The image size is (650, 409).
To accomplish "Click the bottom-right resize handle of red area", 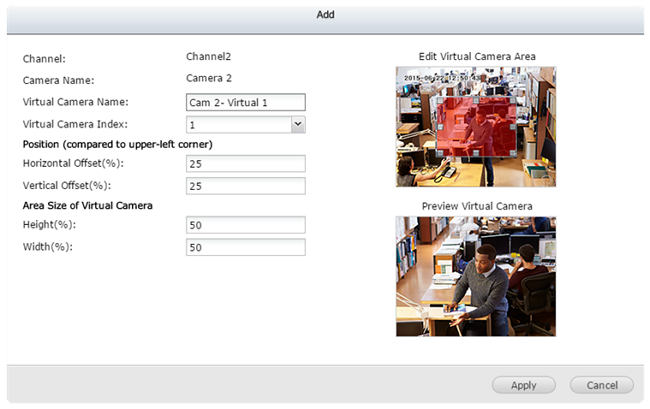I will click(x=513, y=153).
